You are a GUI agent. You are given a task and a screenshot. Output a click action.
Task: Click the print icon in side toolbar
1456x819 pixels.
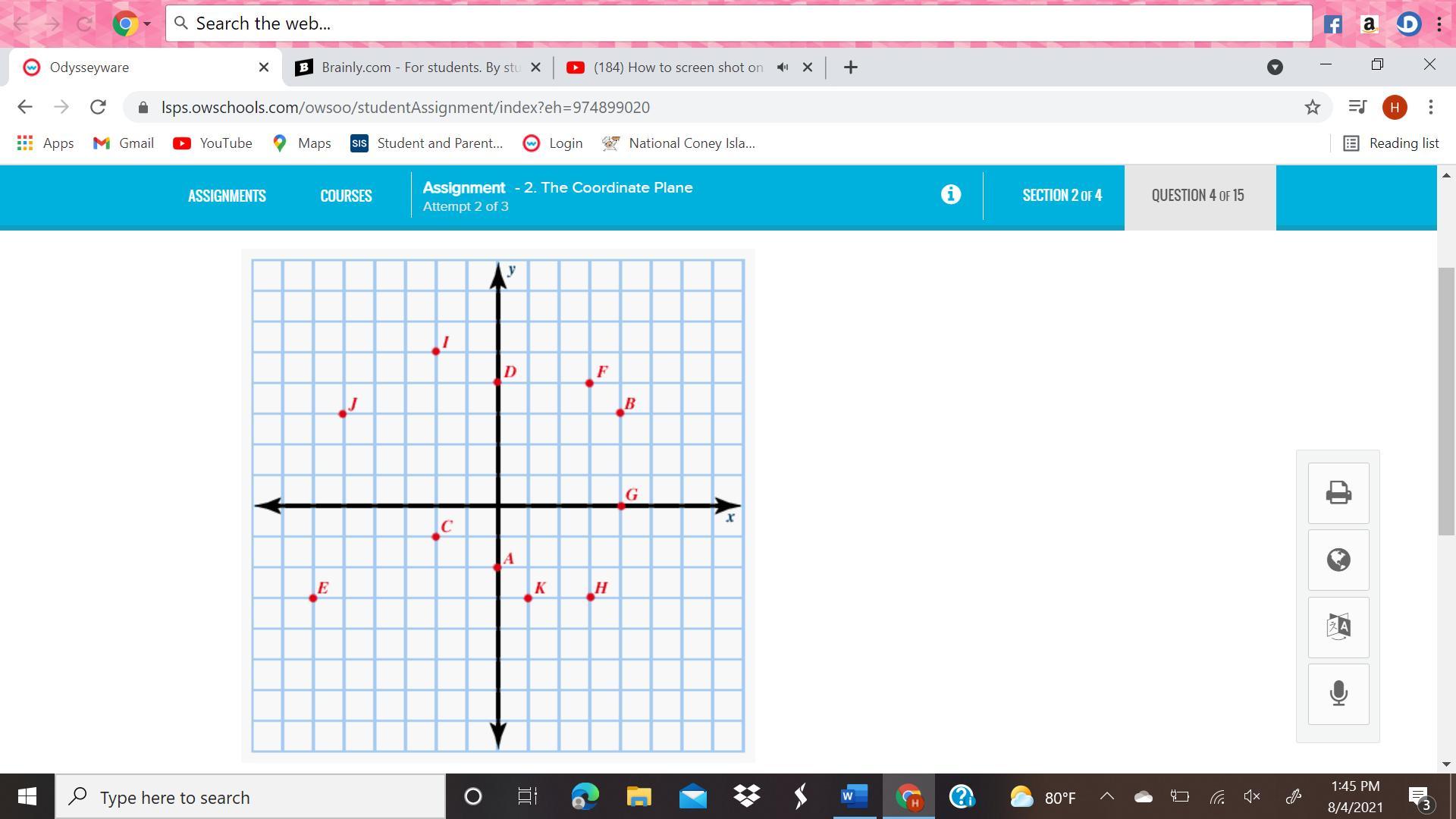click(x=1338, y=493)
